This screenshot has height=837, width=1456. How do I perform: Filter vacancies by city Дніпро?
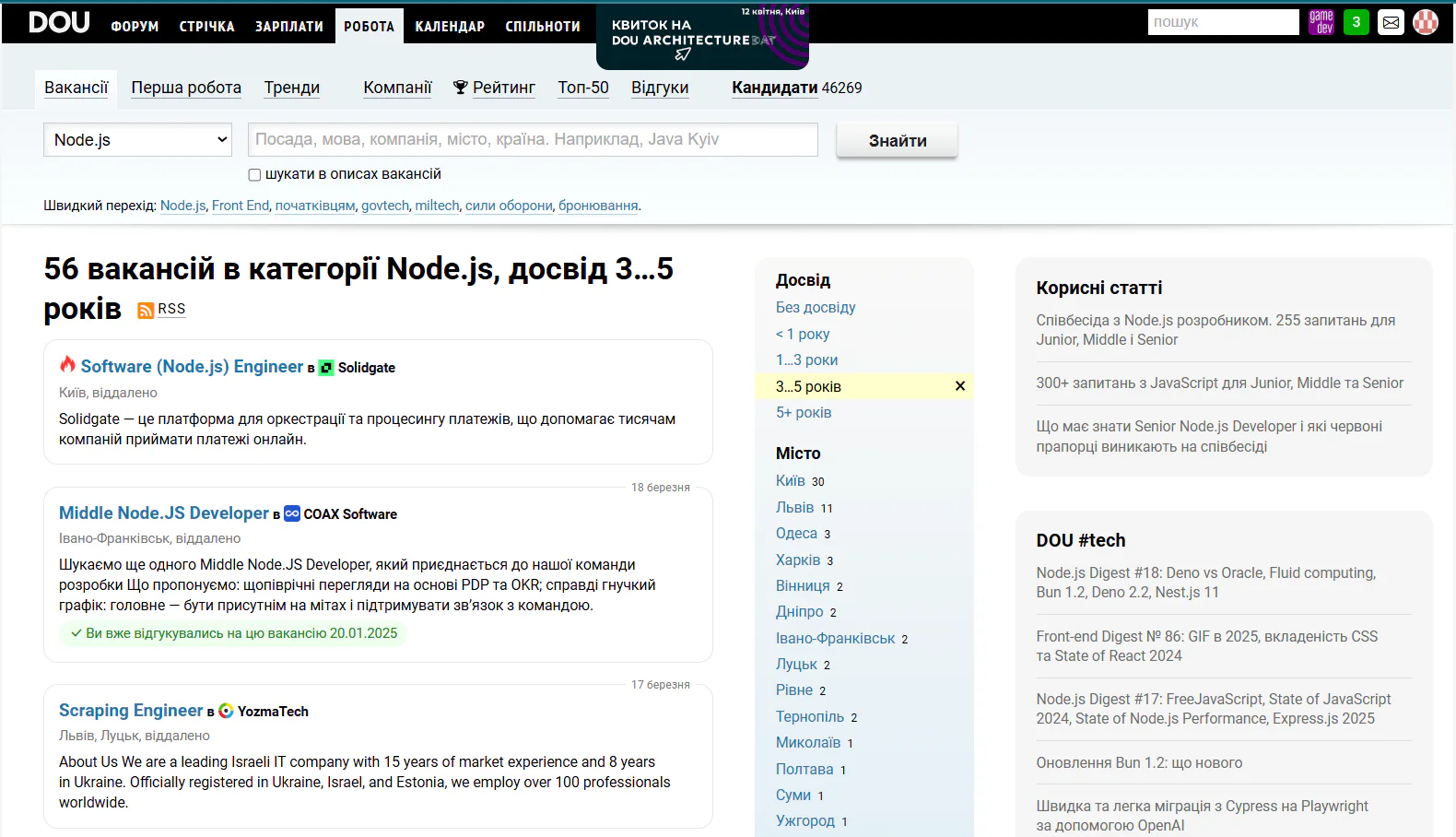[800, 612]
